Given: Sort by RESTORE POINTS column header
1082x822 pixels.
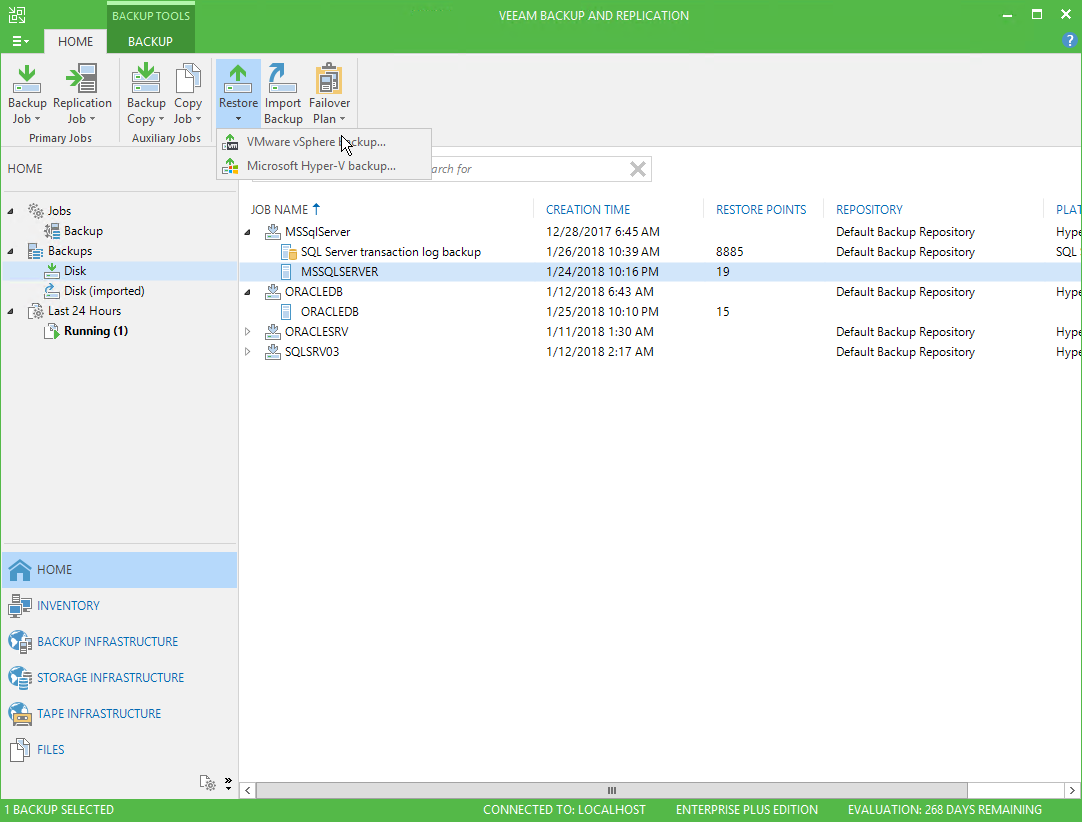Looking at the screenshot, I should tap(760, 210).
